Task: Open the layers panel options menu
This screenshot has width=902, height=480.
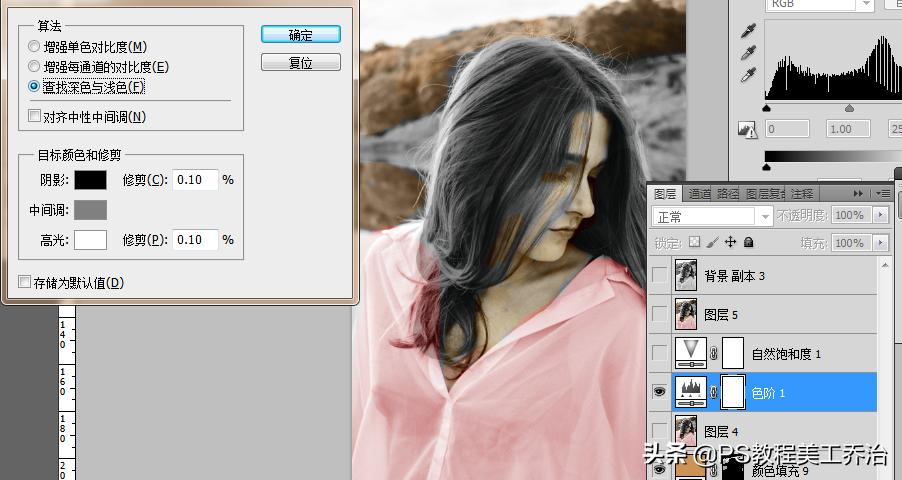Action: (x=883, y=193)
